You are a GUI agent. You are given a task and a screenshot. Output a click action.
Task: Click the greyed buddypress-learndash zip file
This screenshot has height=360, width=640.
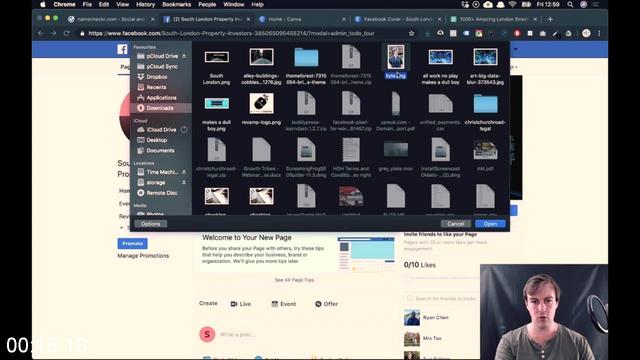(306, 111)
